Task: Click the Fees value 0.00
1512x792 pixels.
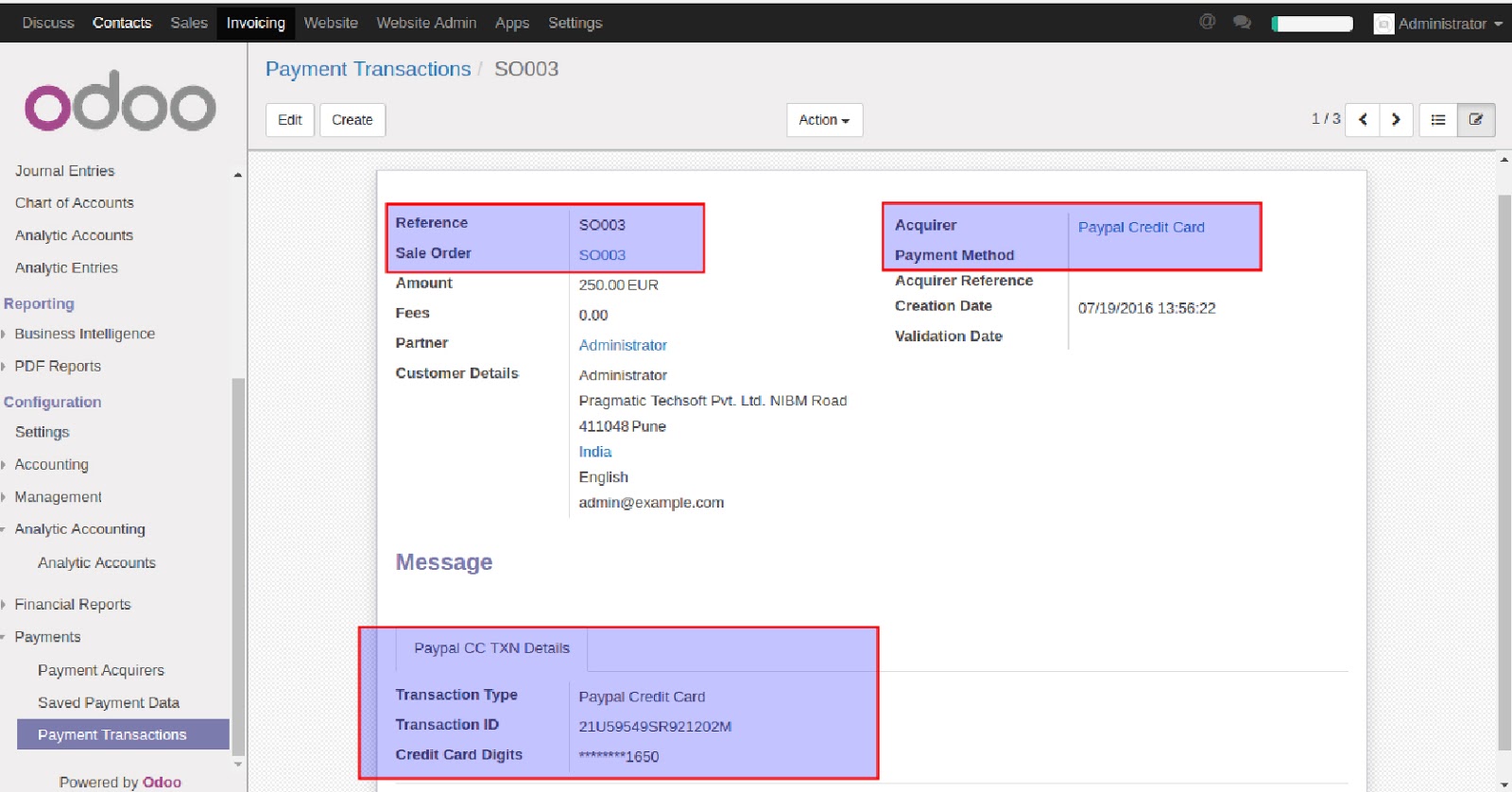Action: 593,315
